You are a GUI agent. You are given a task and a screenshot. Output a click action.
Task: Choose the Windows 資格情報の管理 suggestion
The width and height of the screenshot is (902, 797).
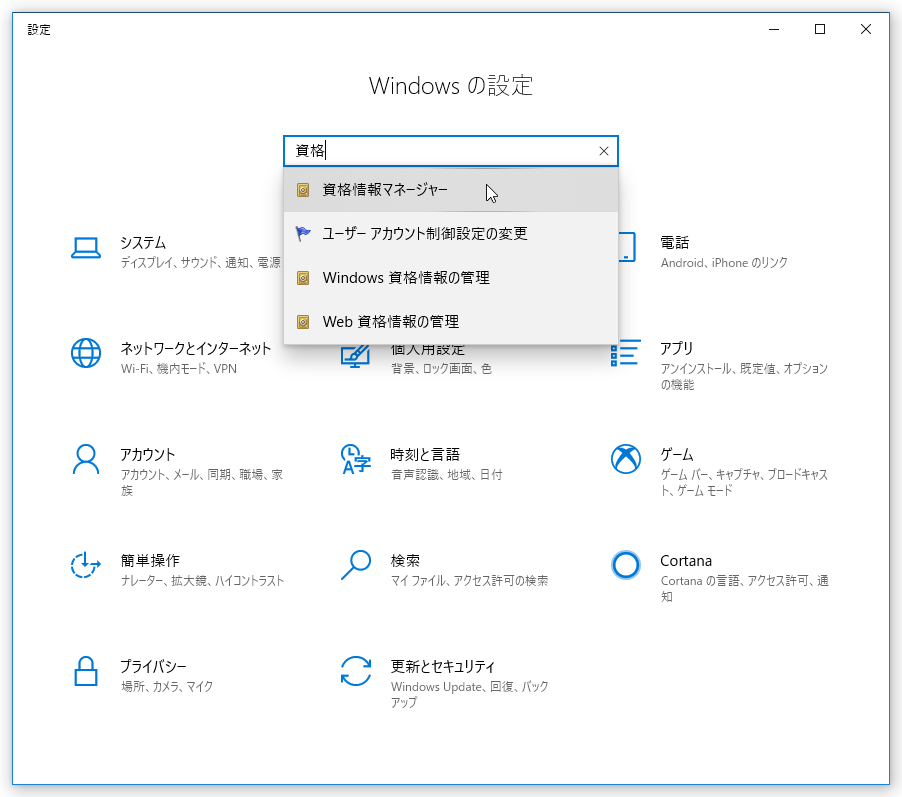pyautogui.click(x=451, y=278)
